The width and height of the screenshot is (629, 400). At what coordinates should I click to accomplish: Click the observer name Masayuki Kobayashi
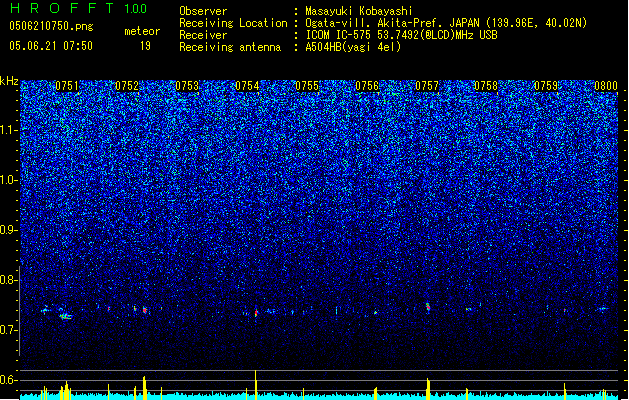pyautogui.click(x=358, y=11)
